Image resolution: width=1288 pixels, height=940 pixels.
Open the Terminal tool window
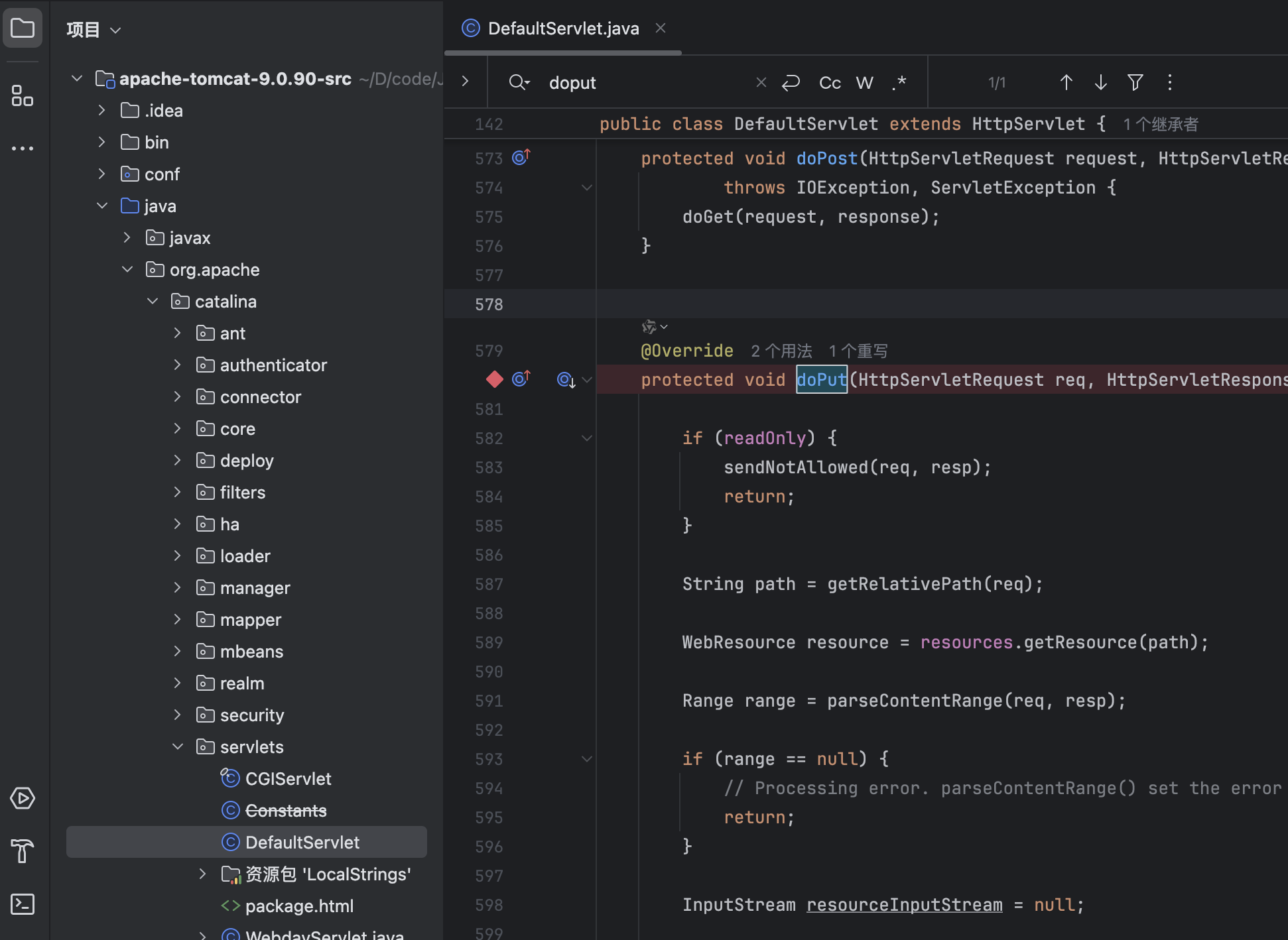pyautogui.click(x=23, y=904)
